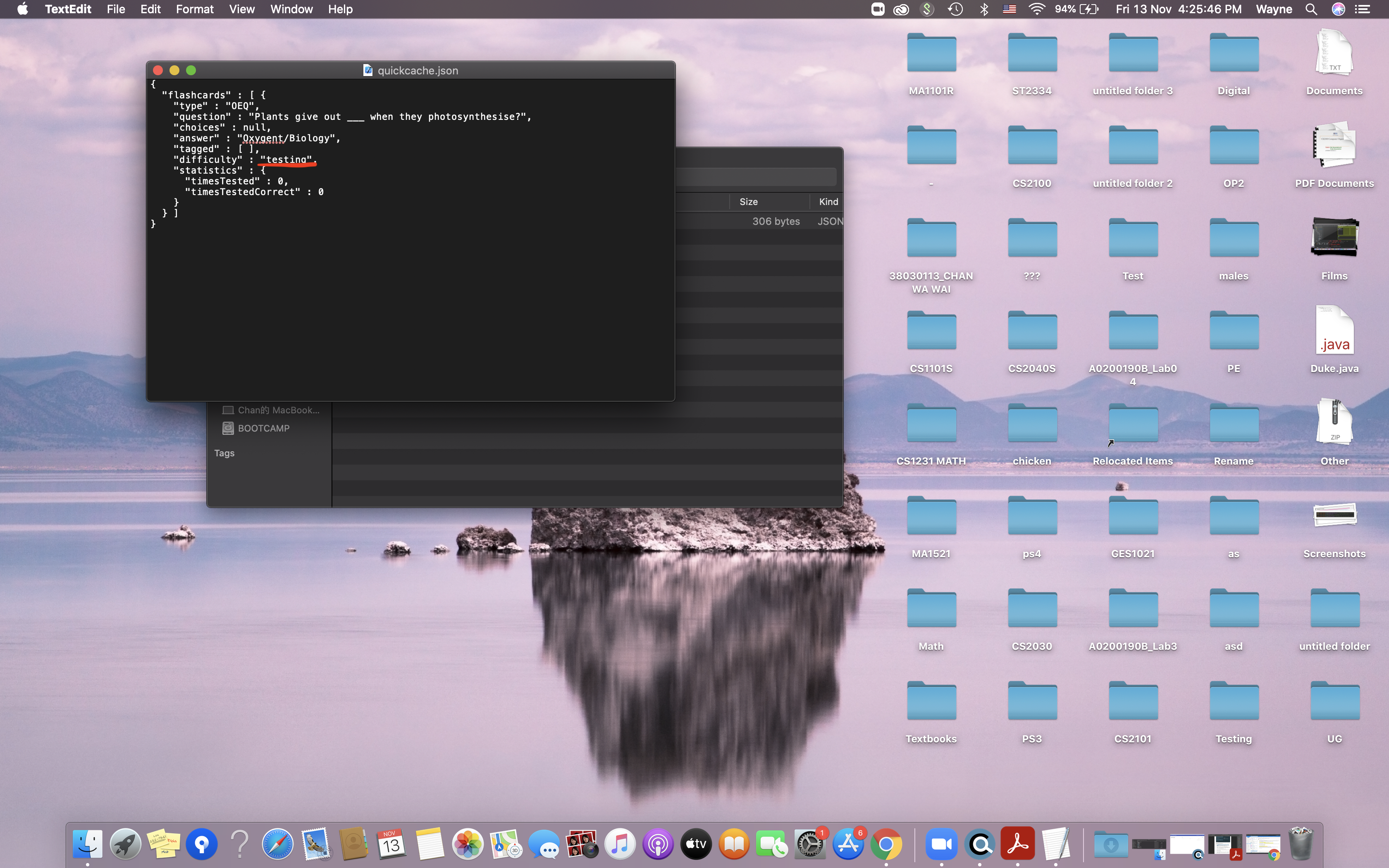Open the Format menu
Viewport: 1389px width, 868px height.
click(195, 9)
